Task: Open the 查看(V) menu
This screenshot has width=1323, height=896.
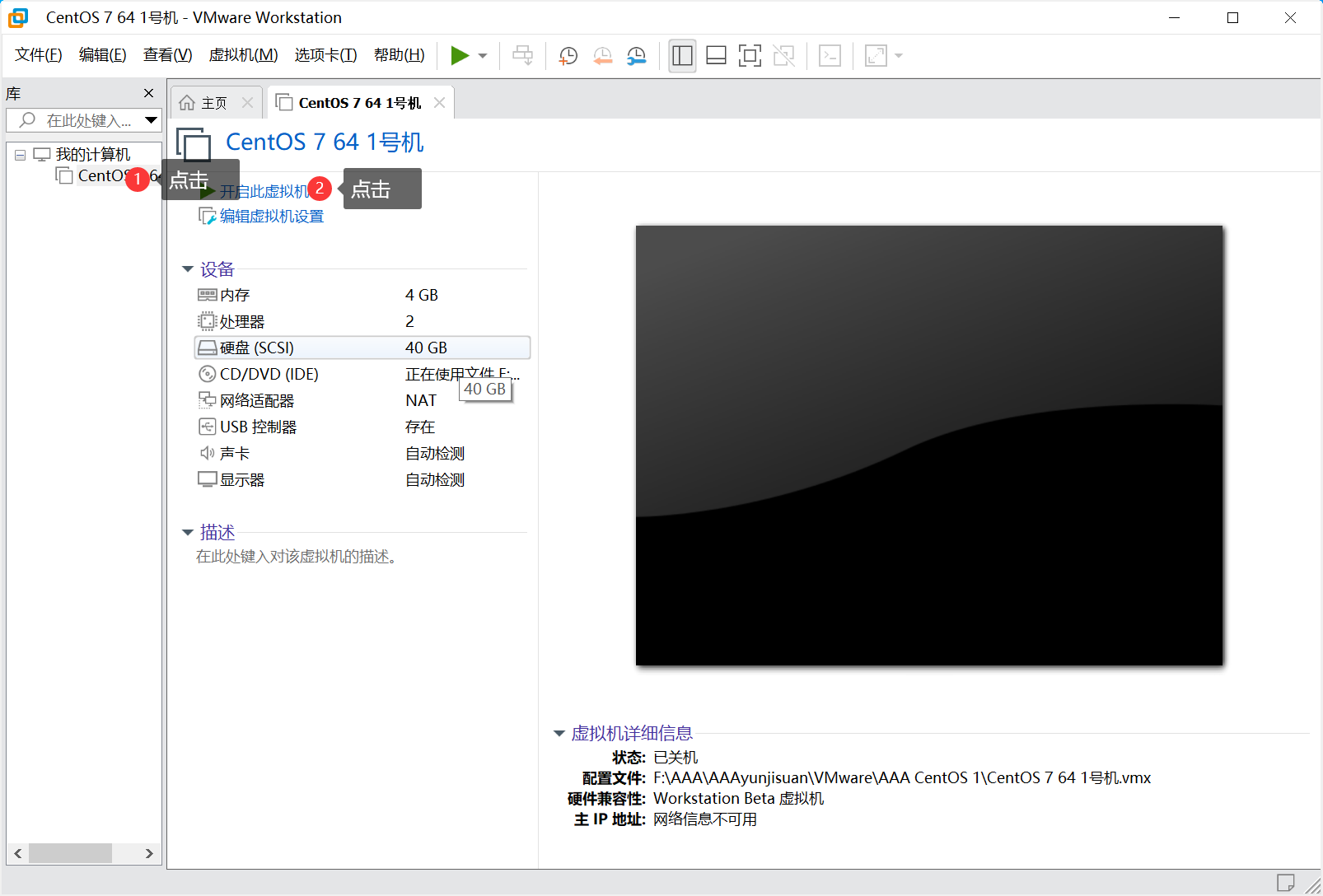Action: click(x=168, y=55)
